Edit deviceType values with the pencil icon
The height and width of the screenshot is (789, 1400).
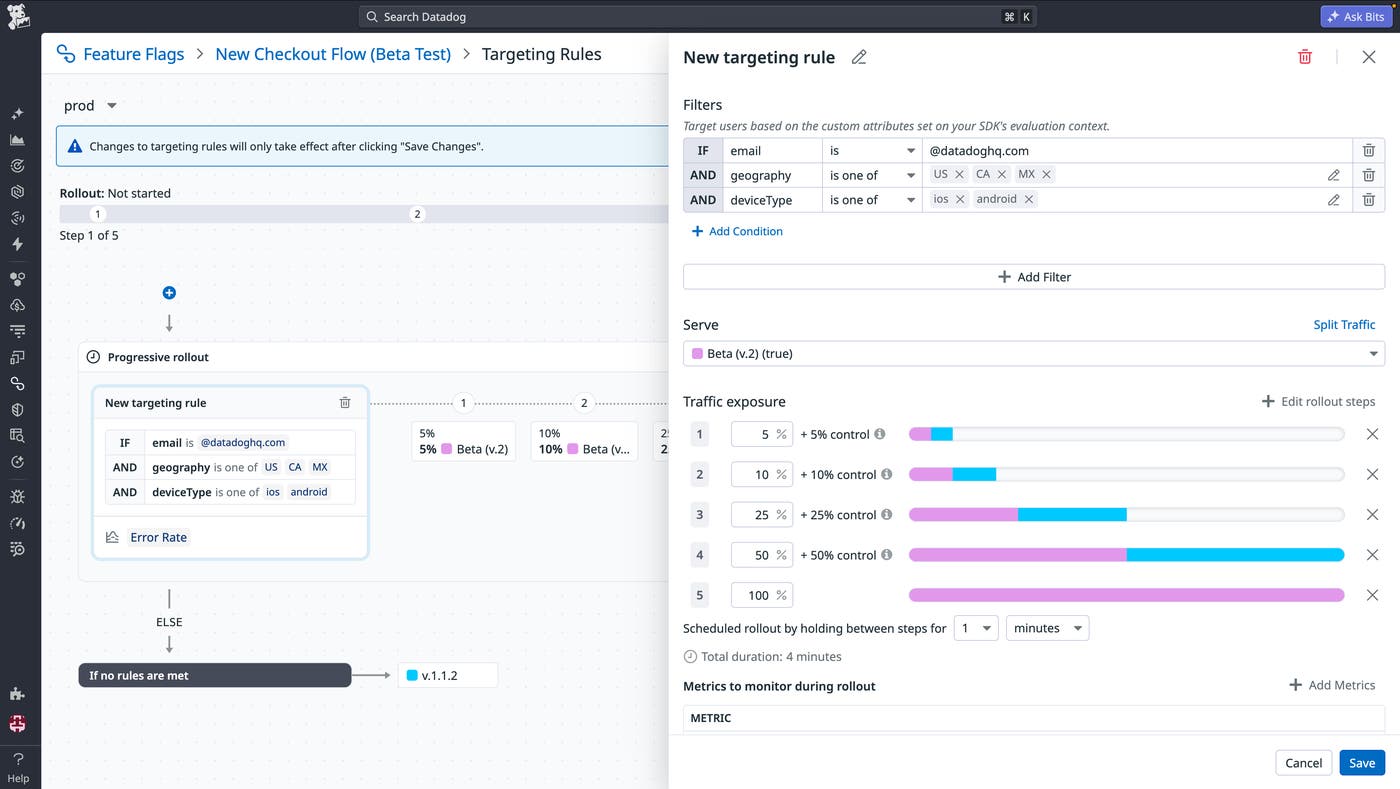tap(1334, 200)
